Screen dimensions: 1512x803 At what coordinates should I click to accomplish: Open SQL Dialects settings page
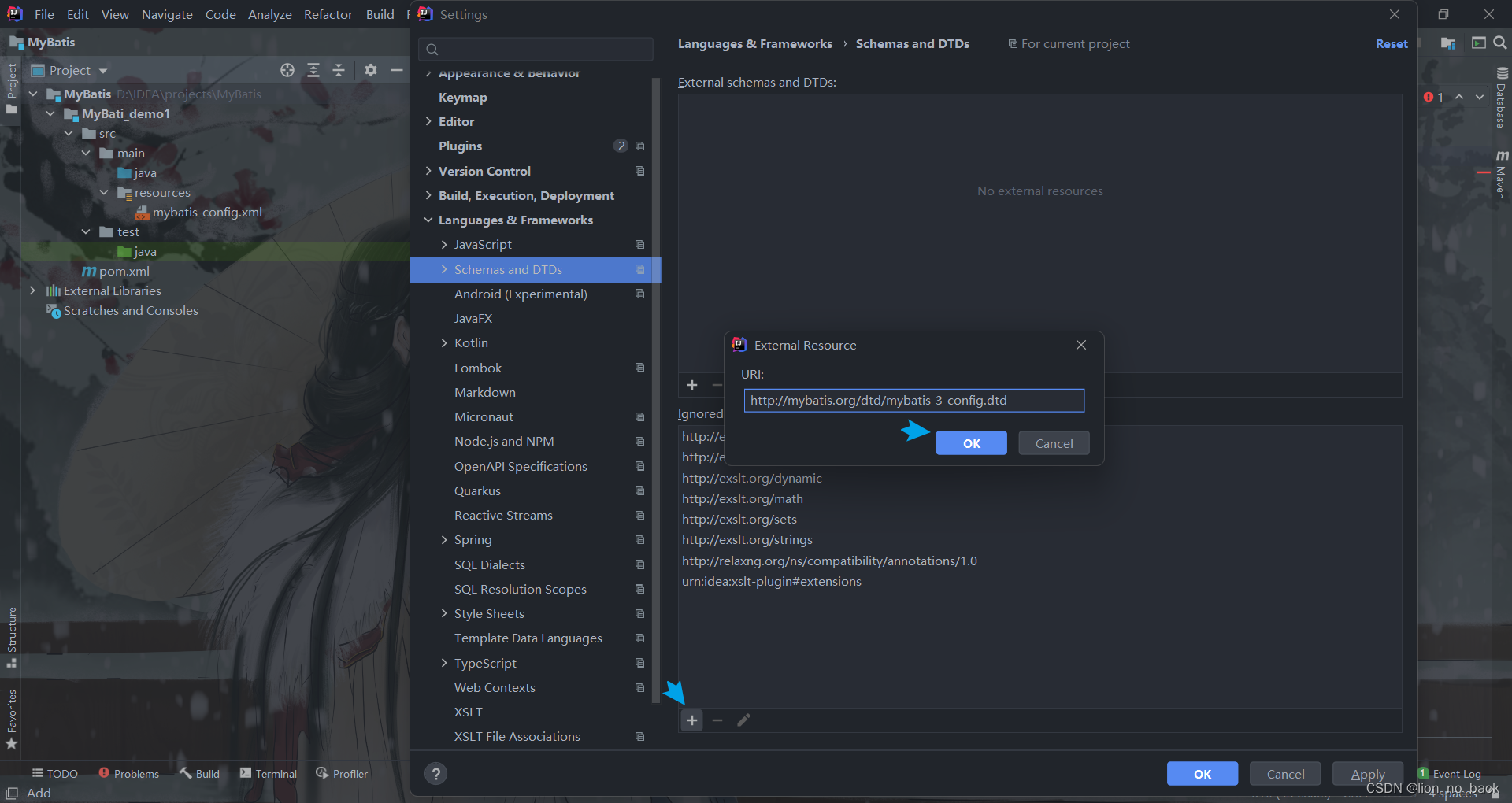tap(490, 564)
